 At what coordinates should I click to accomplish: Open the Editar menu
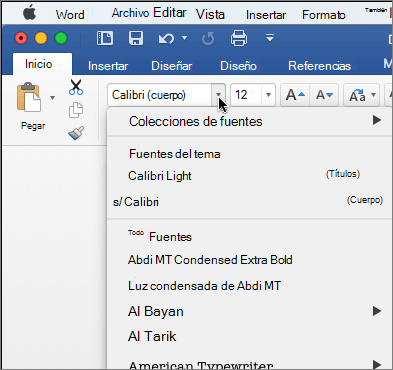[170, 13]
